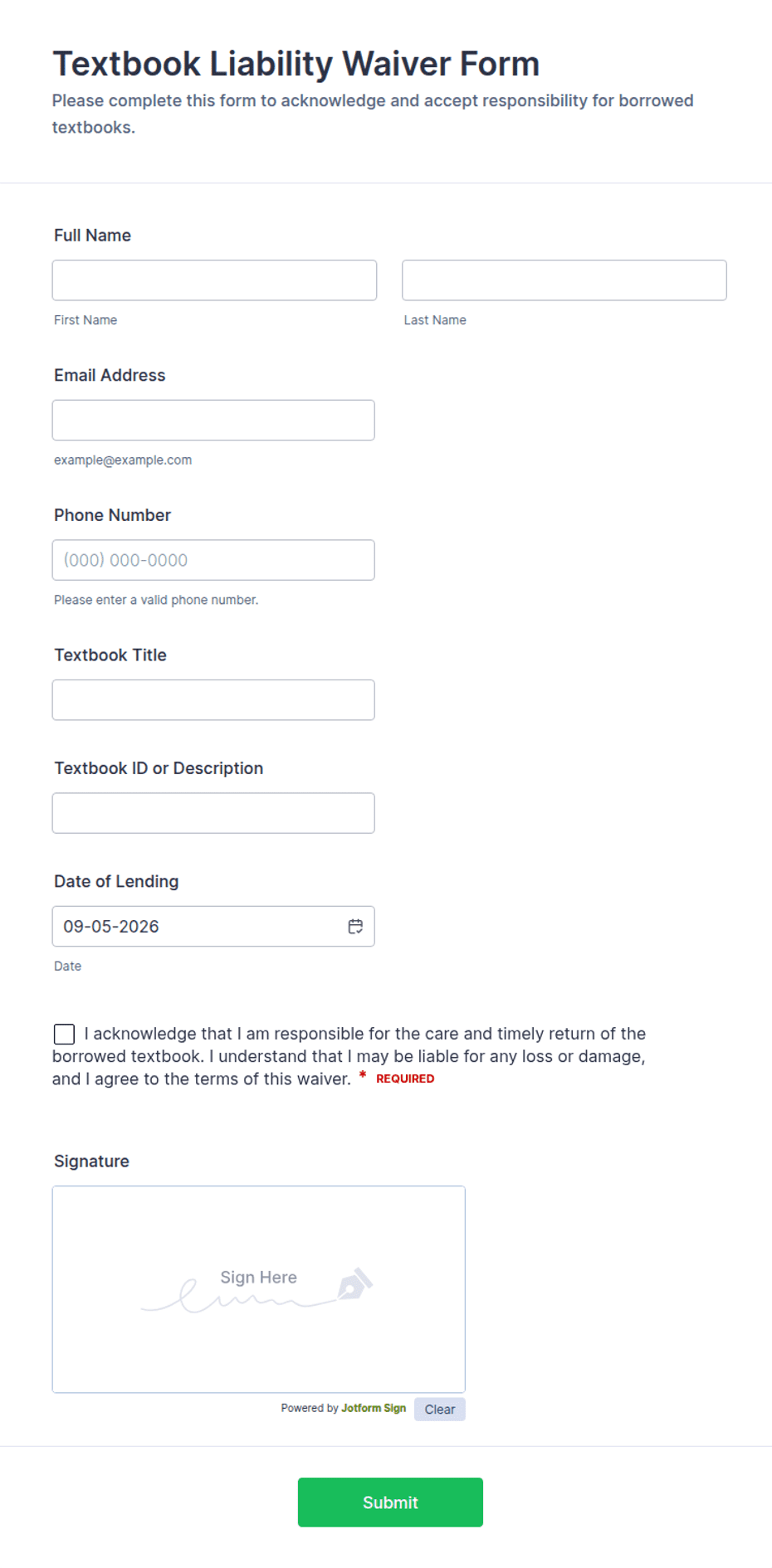Focus the Email Address field

pos(213,420)
